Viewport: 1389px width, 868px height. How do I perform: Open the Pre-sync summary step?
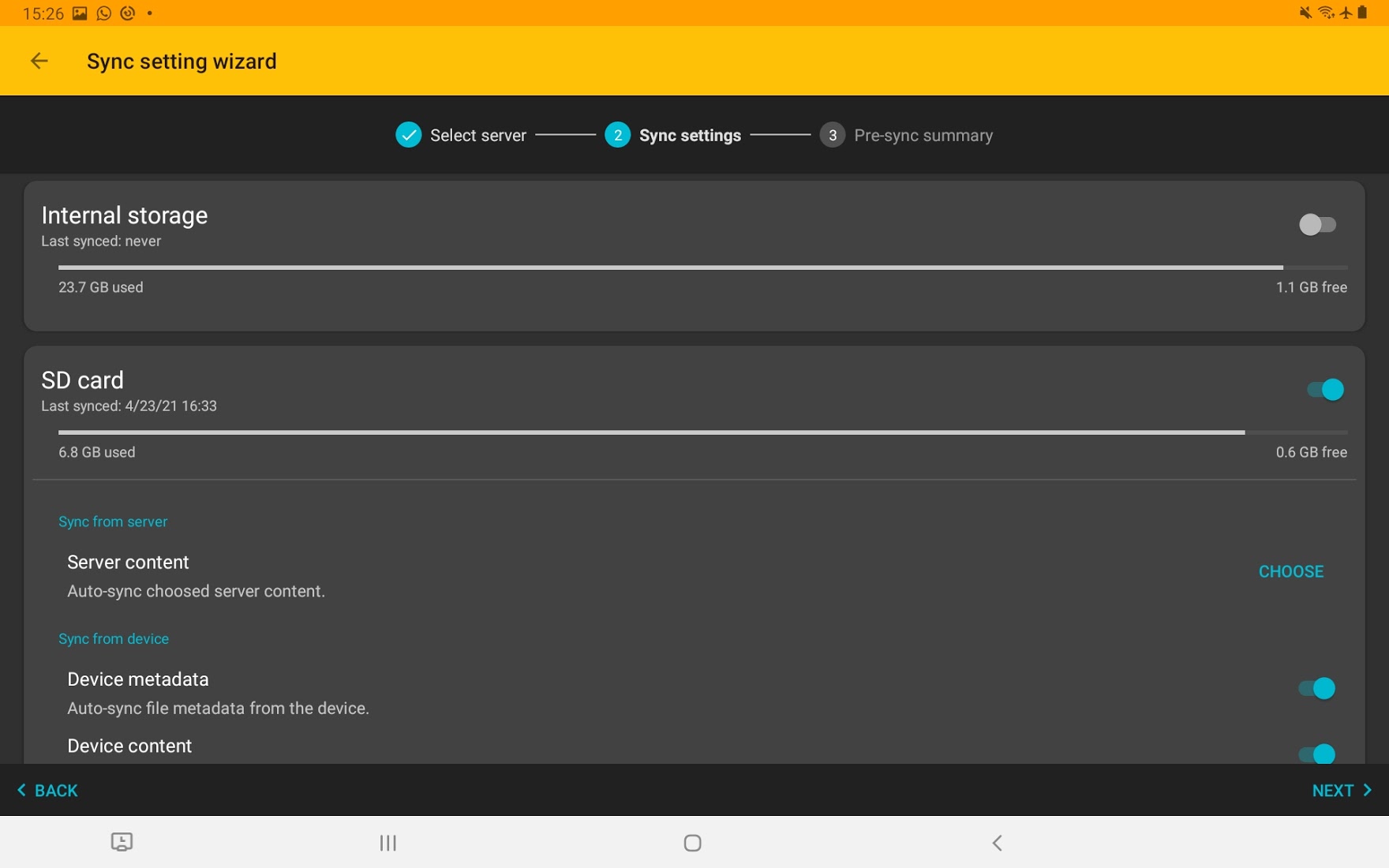point(923,135)
